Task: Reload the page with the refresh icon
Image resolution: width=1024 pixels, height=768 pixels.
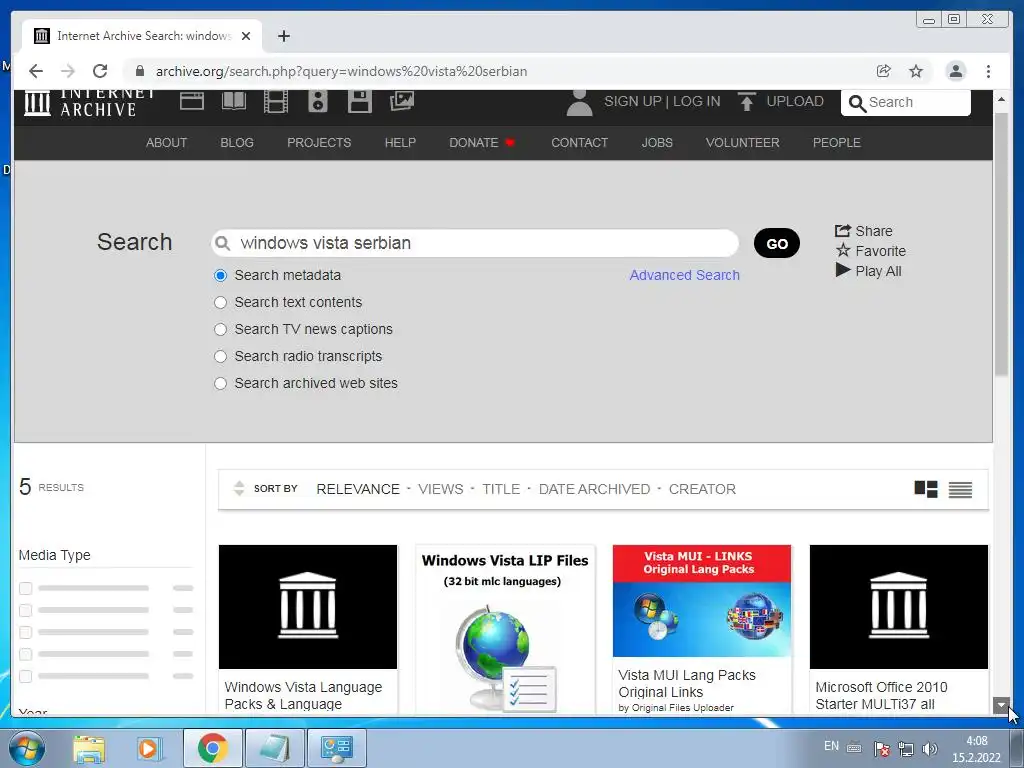Action: click(100, 71)
